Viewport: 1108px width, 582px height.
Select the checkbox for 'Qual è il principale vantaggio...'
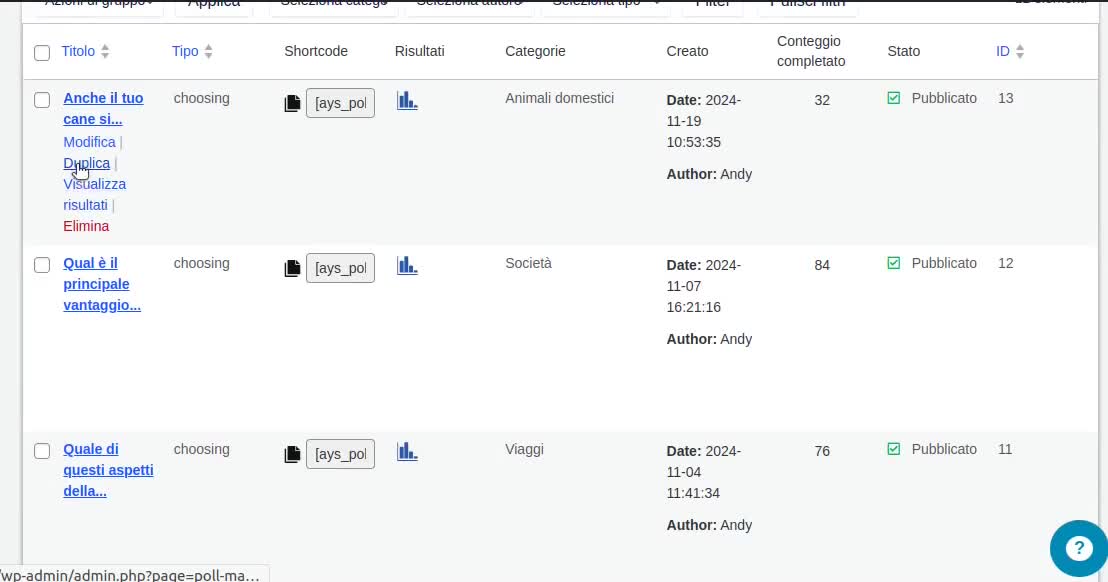click(x=42, y=265)
